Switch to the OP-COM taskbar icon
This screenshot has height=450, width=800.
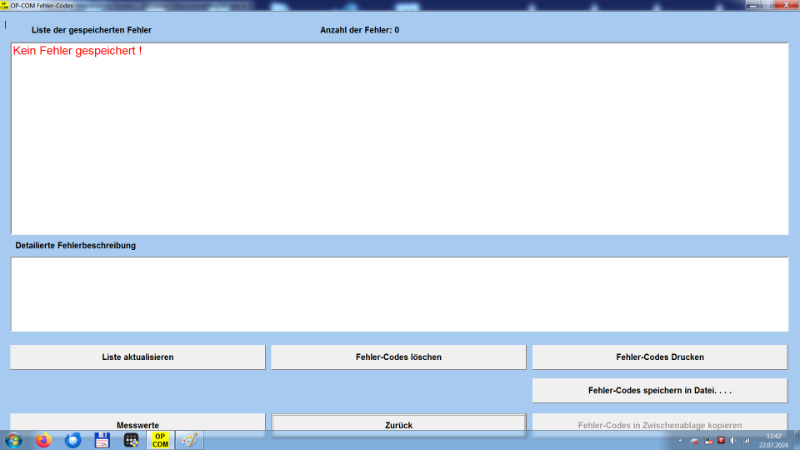click(x=160, y=440)
